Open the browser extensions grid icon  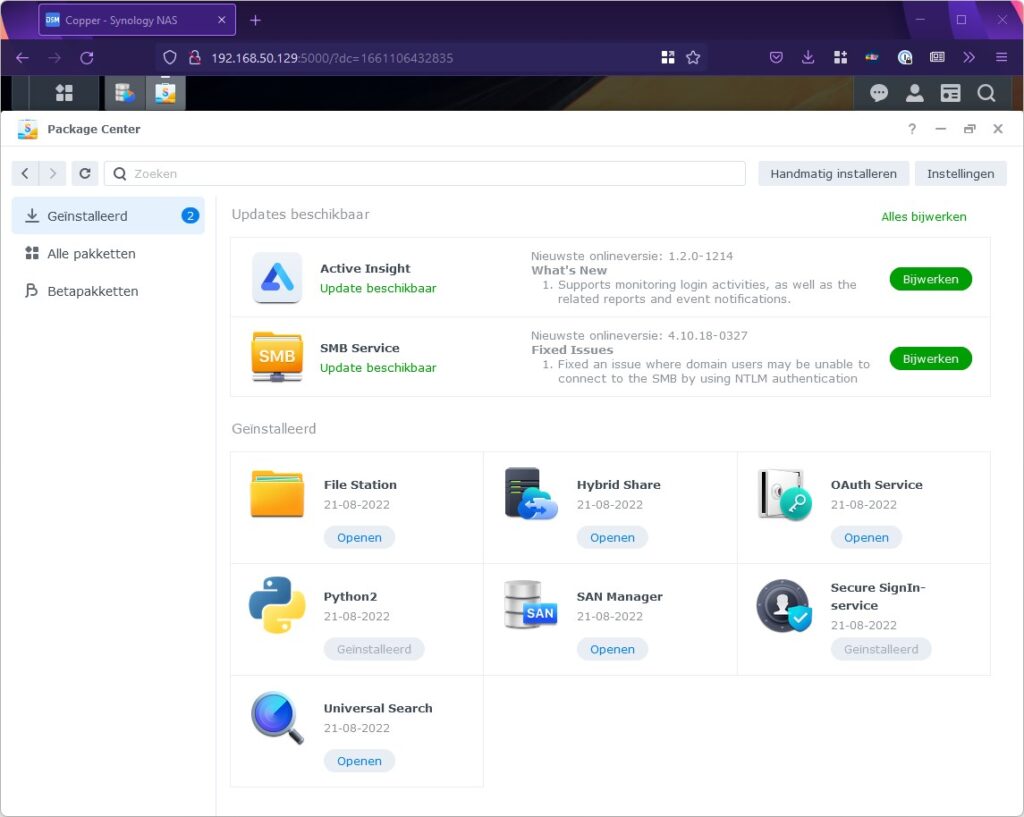tap(840, 57)
